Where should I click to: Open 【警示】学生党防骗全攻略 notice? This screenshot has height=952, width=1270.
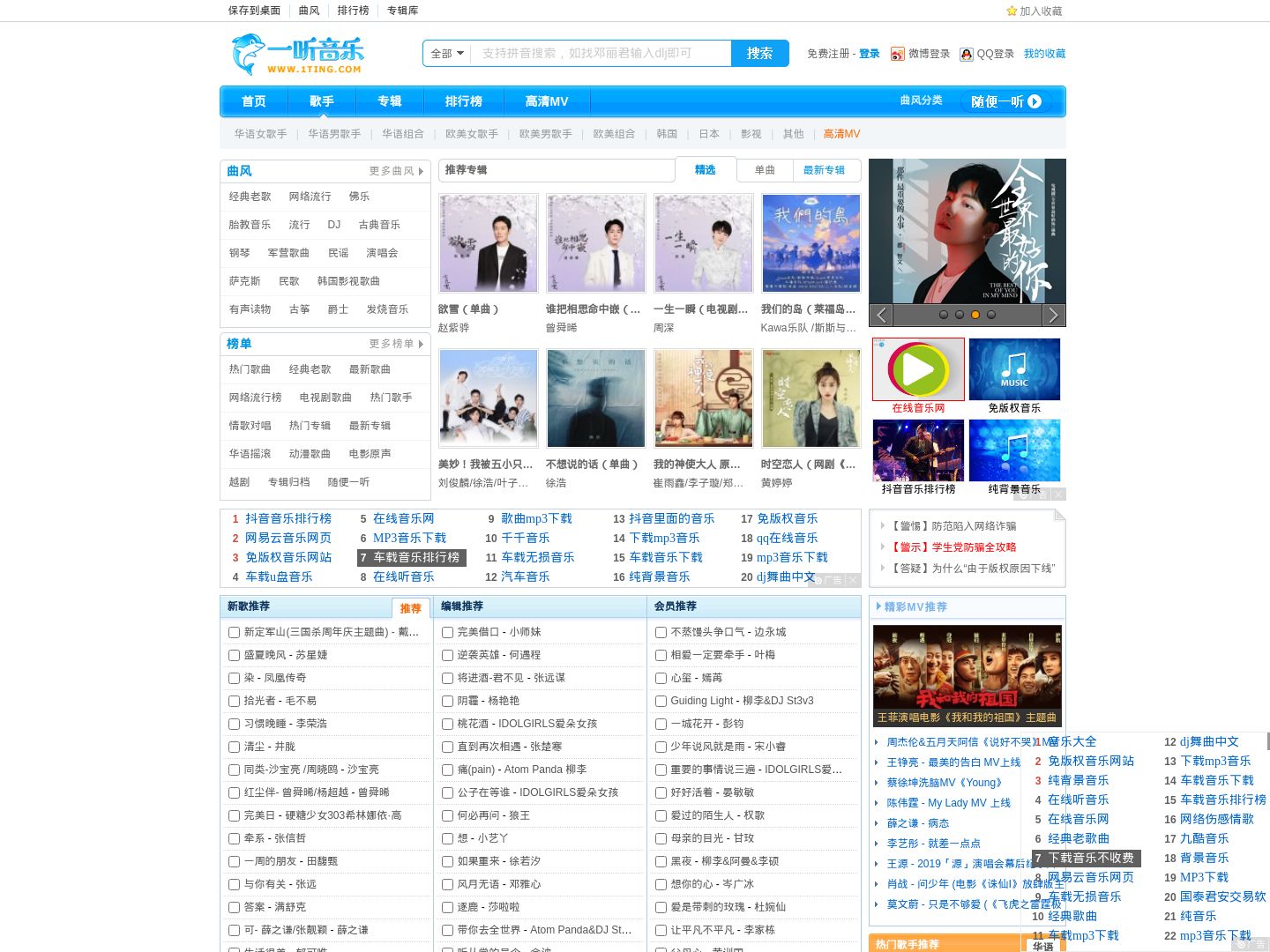point(953,547)
